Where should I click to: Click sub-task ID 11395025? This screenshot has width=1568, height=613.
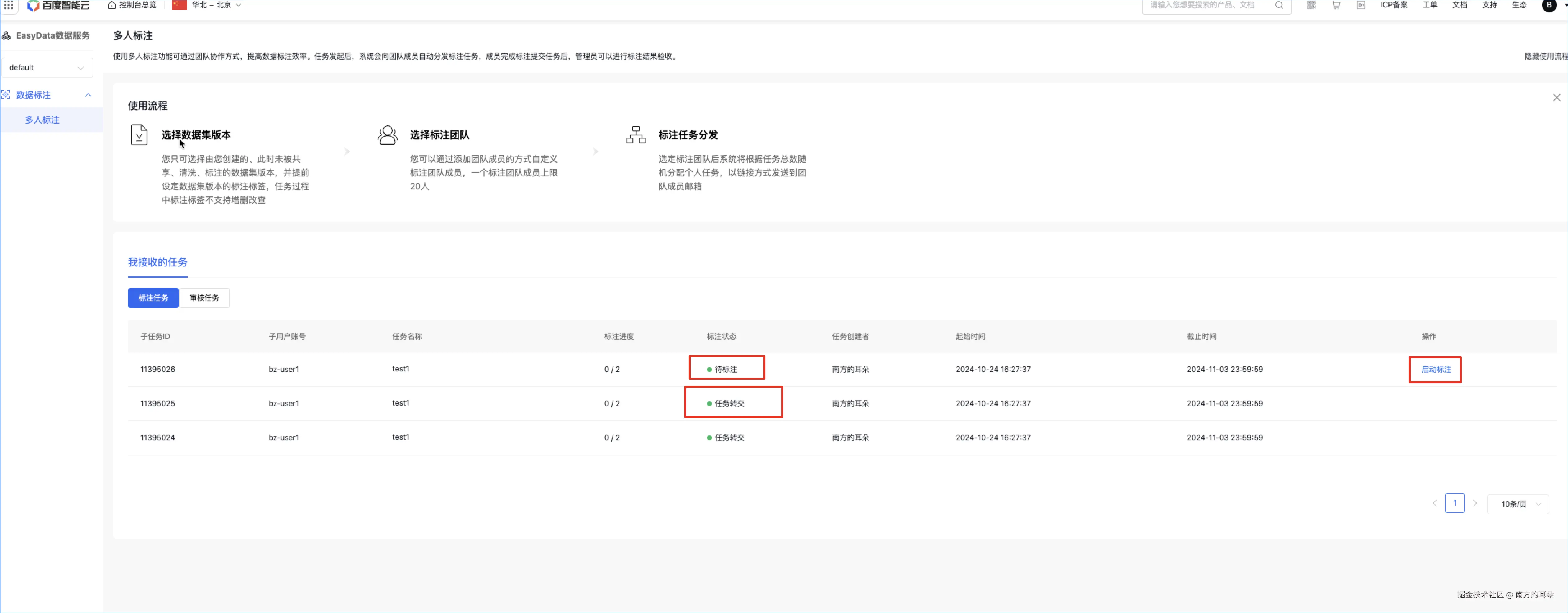pyautogui.click(x=158, y=404)
